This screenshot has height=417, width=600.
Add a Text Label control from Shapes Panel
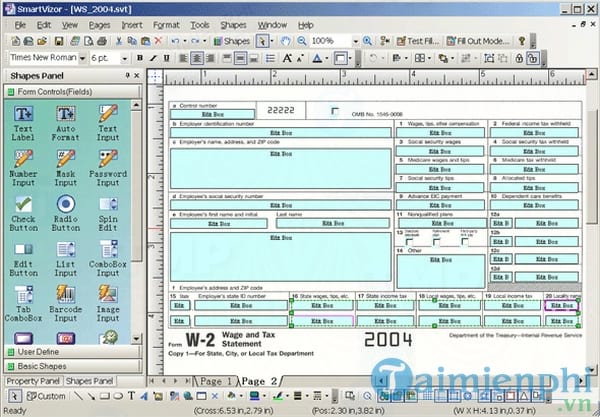coord(23,123)
